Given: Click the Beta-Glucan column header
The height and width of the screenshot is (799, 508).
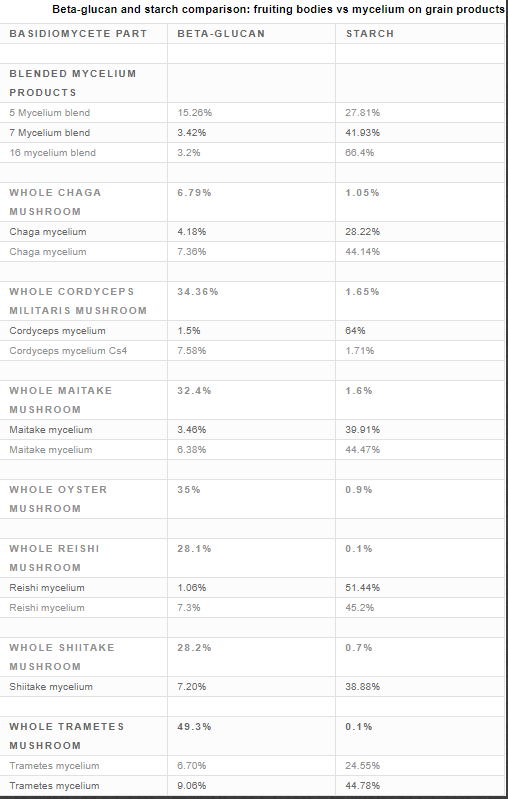Looking at the screenshot, I should [x=221, y=34].
